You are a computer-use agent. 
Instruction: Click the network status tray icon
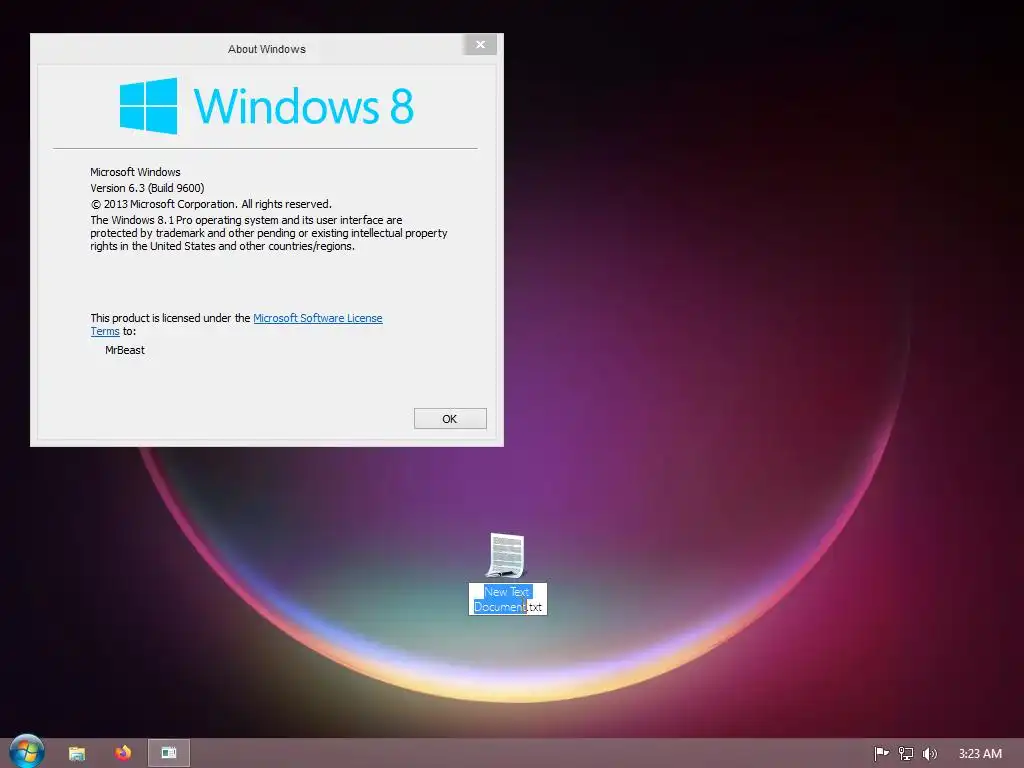[906, 754]
